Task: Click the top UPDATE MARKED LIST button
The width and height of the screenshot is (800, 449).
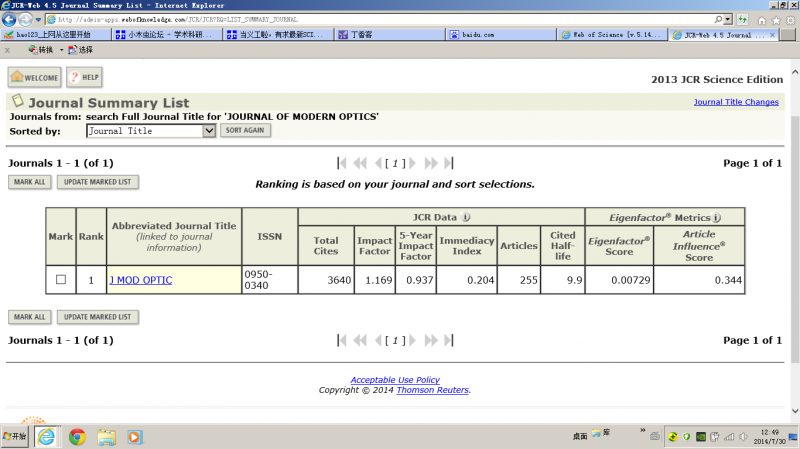Action: tap(97, 182)
